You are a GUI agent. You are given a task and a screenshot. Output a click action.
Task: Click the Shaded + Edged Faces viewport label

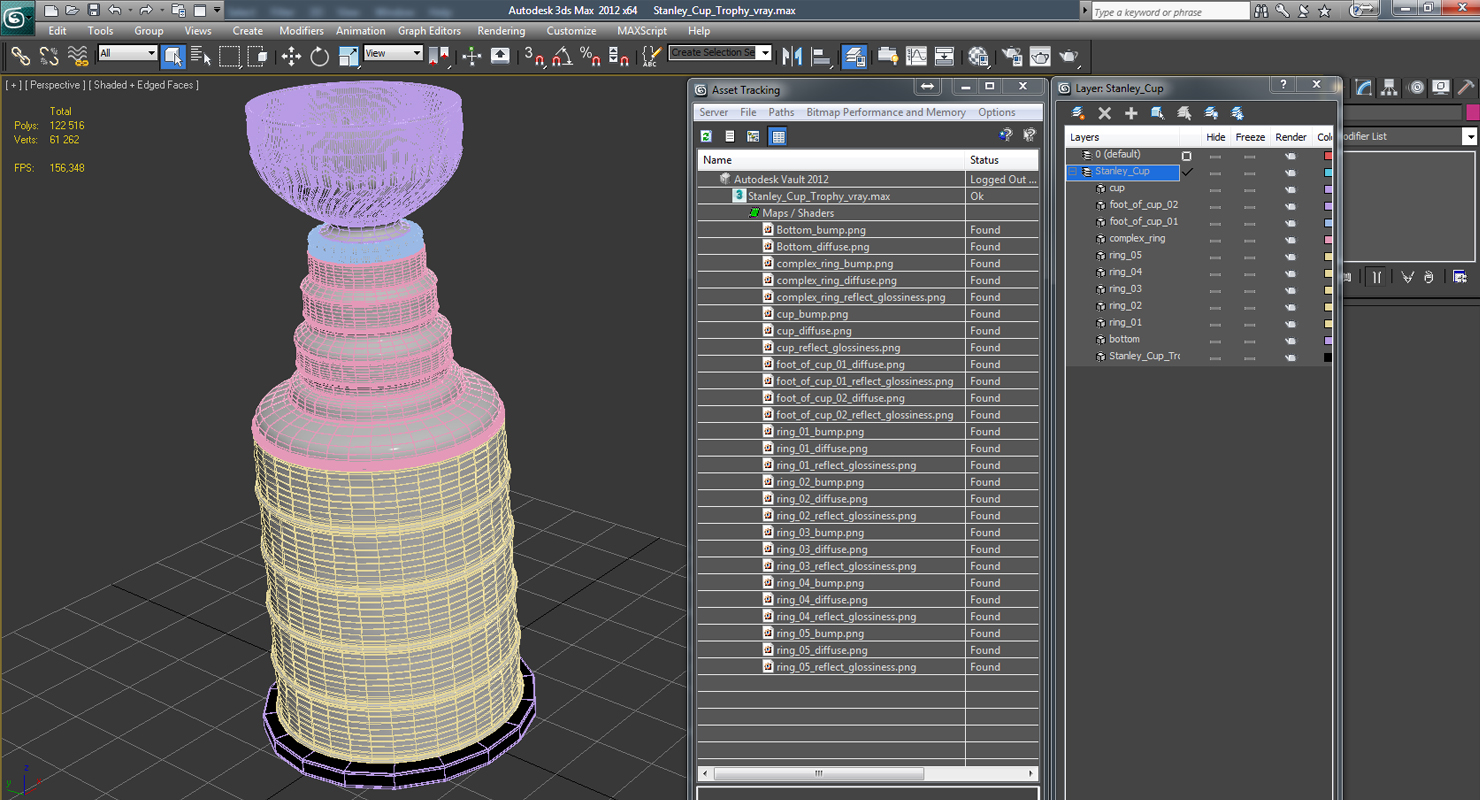[144, 85]
